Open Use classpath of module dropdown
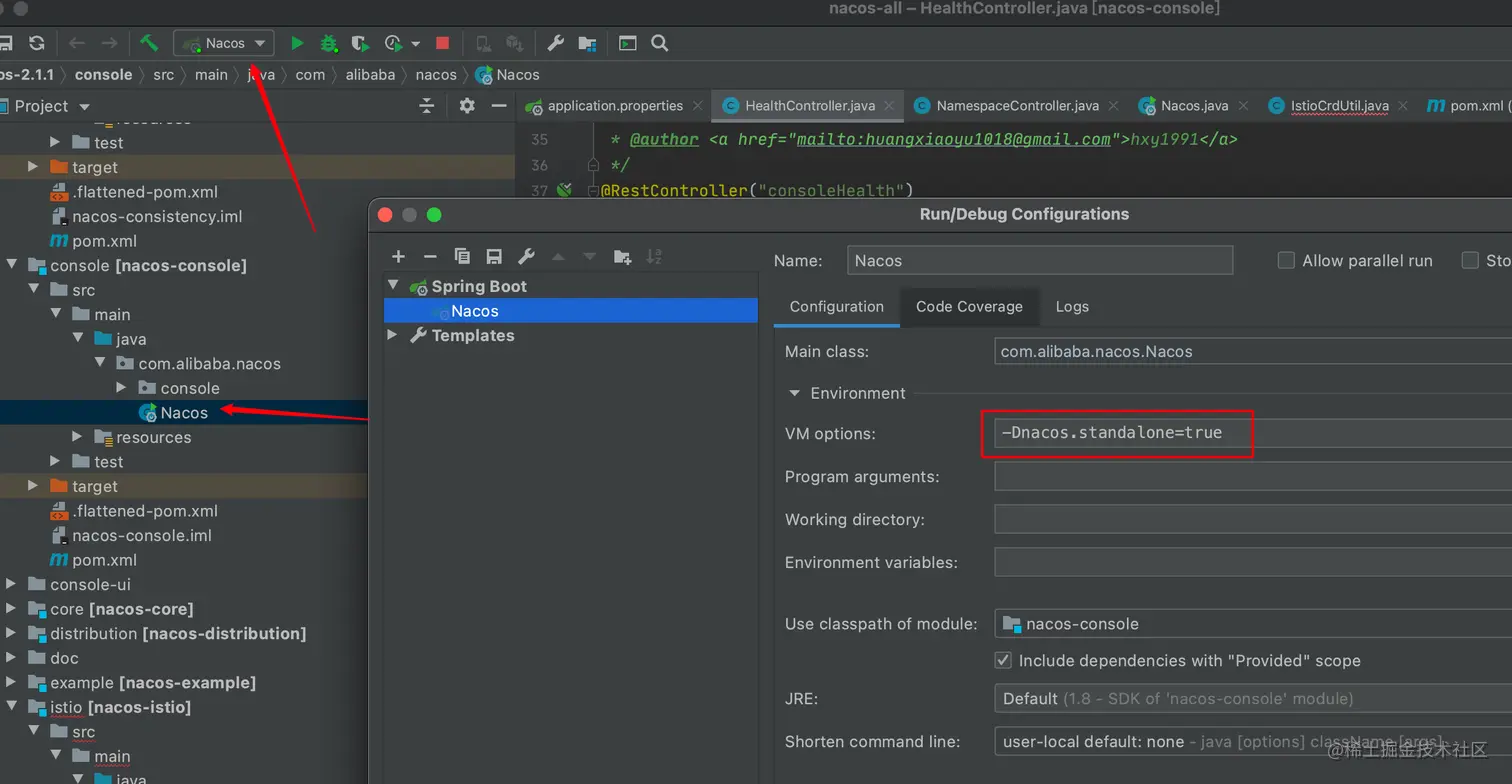Viewport: 1512px width, 784px height. [1253, 624]
